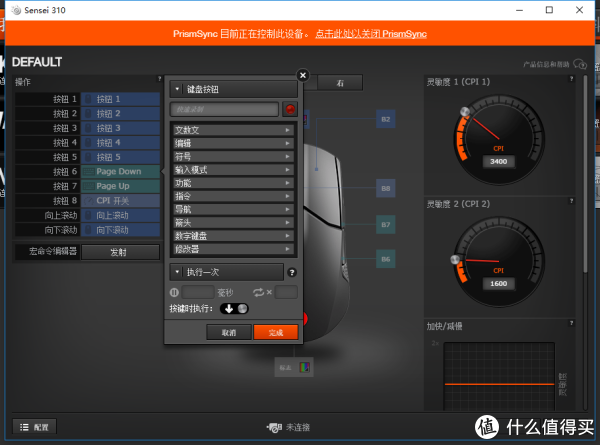Click the CPI 2 value 1600 box
This screenshot has width=600, height=445.
click(499, 284)
